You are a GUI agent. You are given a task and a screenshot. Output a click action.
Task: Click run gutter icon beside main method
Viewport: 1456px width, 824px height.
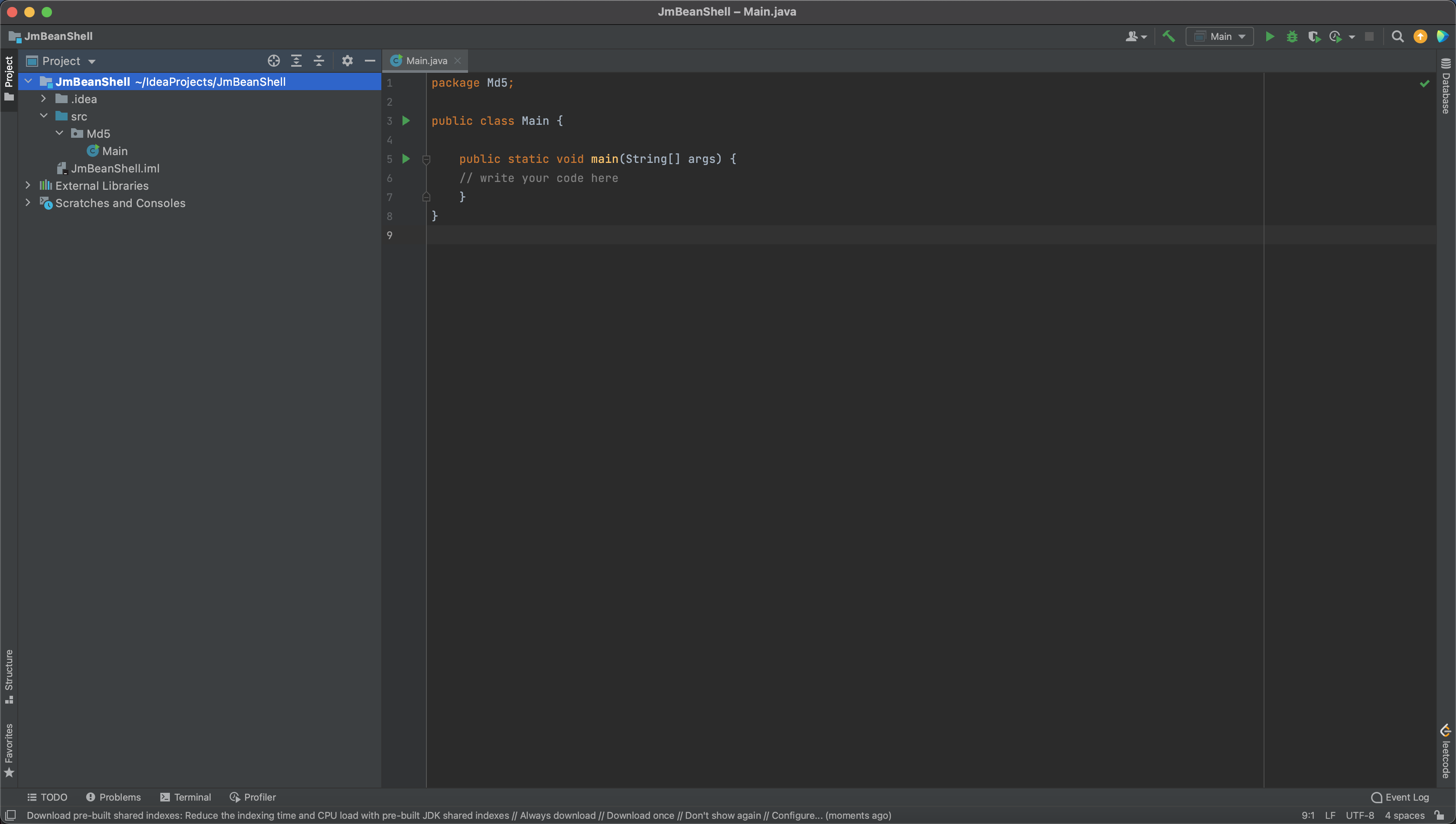[x=406, y=159]
